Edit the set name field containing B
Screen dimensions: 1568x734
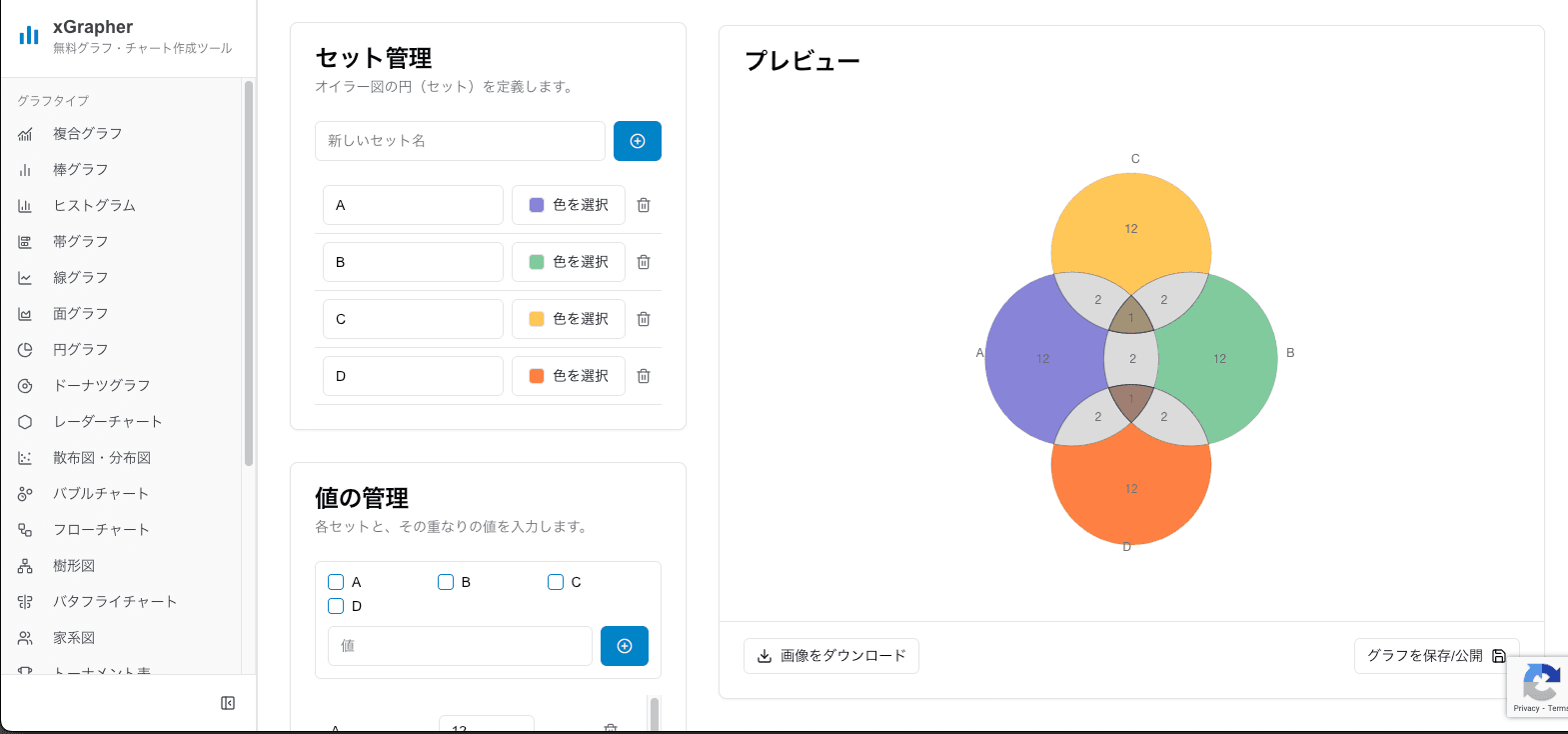coord(413,262)
